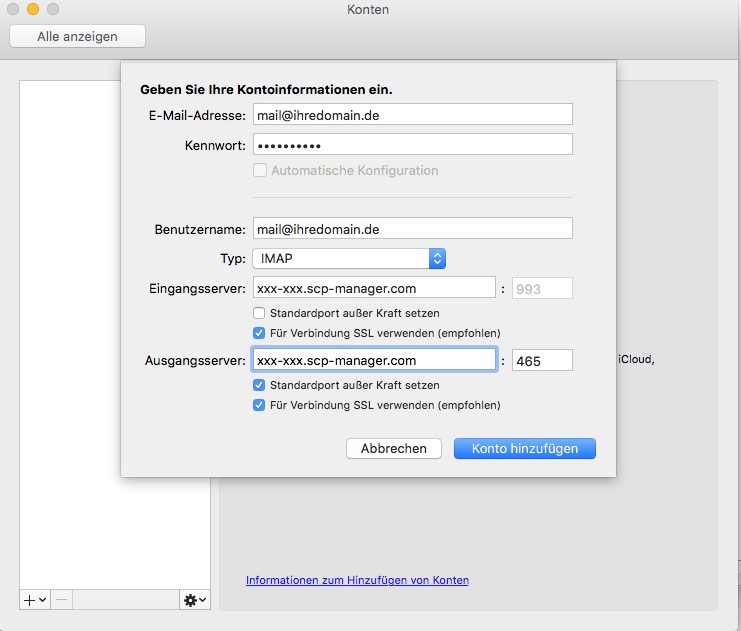The height and width of the screenshot is (631, 741).
Task: Uncheck SSL verwenden under Eingangsserver
Action: (260, 332)
